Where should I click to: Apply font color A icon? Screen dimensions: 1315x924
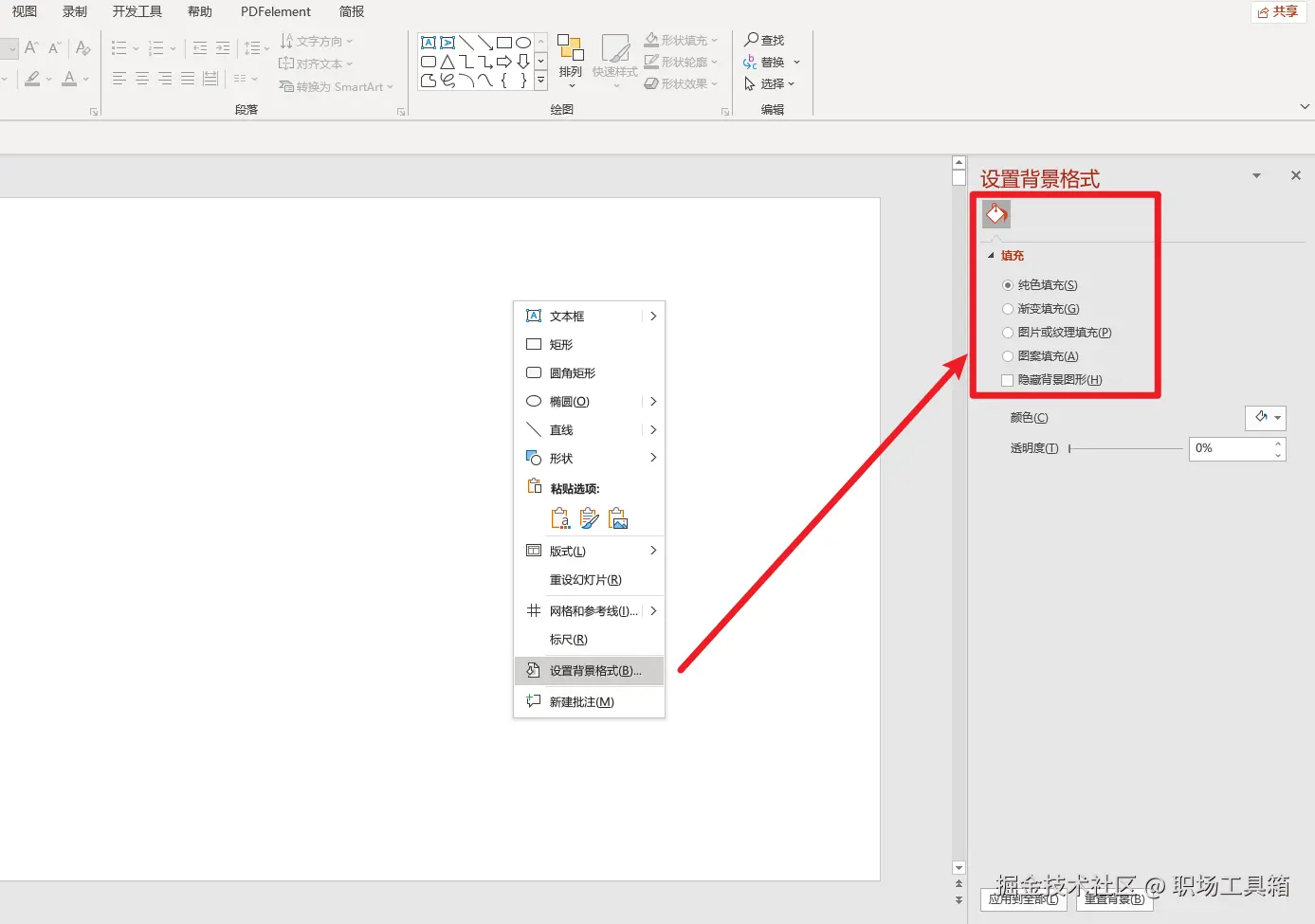click(69, 79)
